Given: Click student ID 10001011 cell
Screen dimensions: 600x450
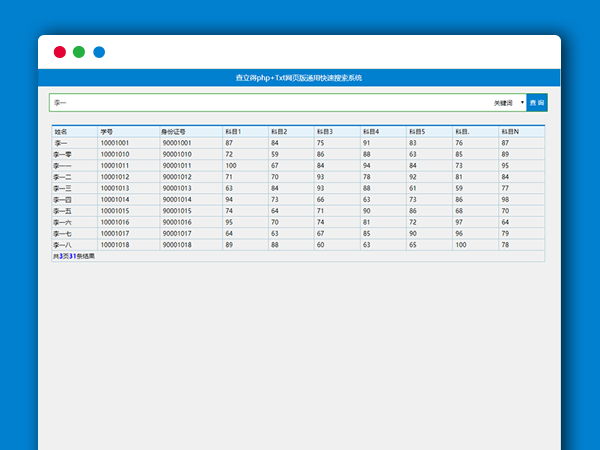Looking at the screenshot, I should pyautogui.click(x=115, y=166).
